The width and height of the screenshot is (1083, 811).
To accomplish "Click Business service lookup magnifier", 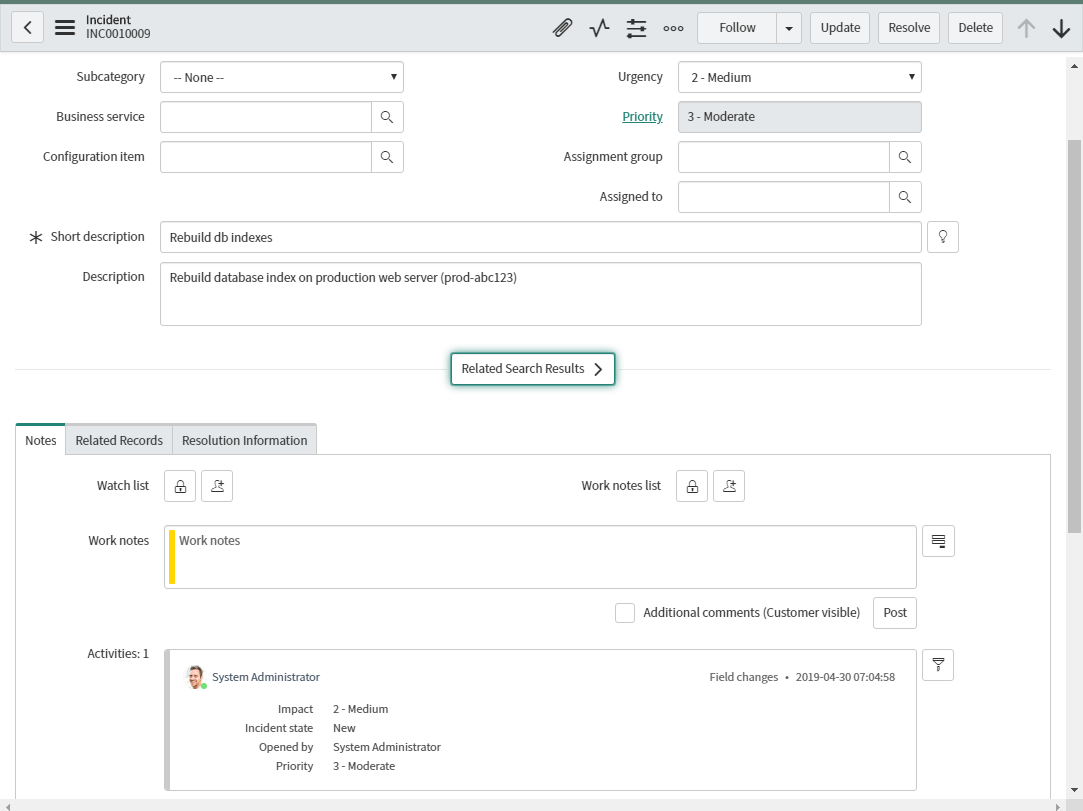I will [387, 117].
